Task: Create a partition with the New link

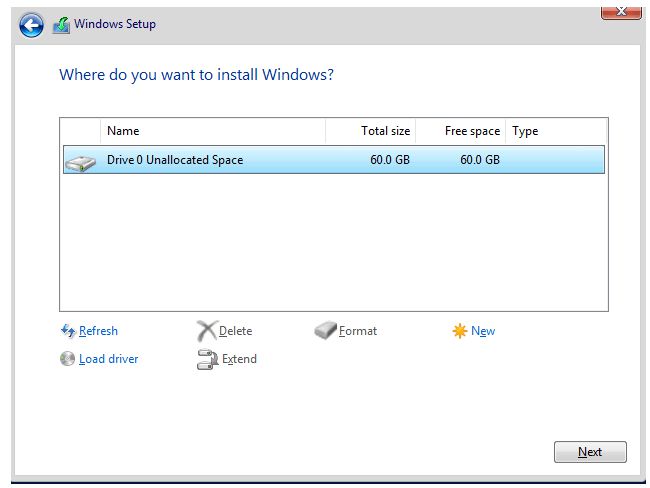Action: (x=483, y=331)
